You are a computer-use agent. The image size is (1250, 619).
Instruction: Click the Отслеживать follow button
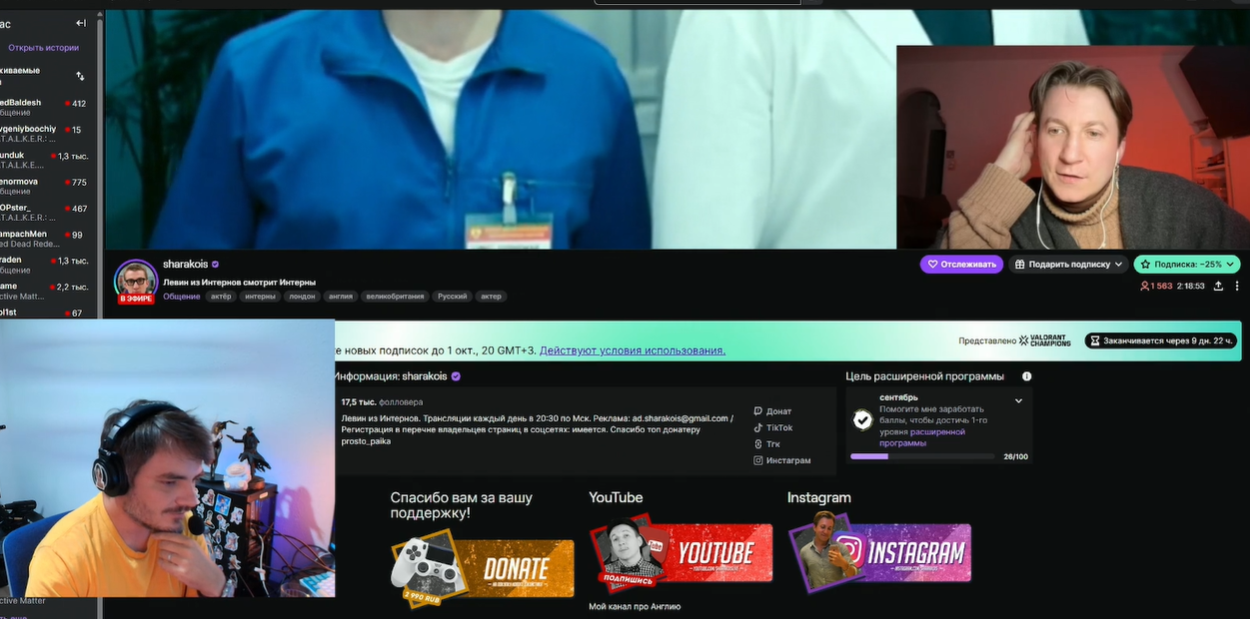coord(961,264)
